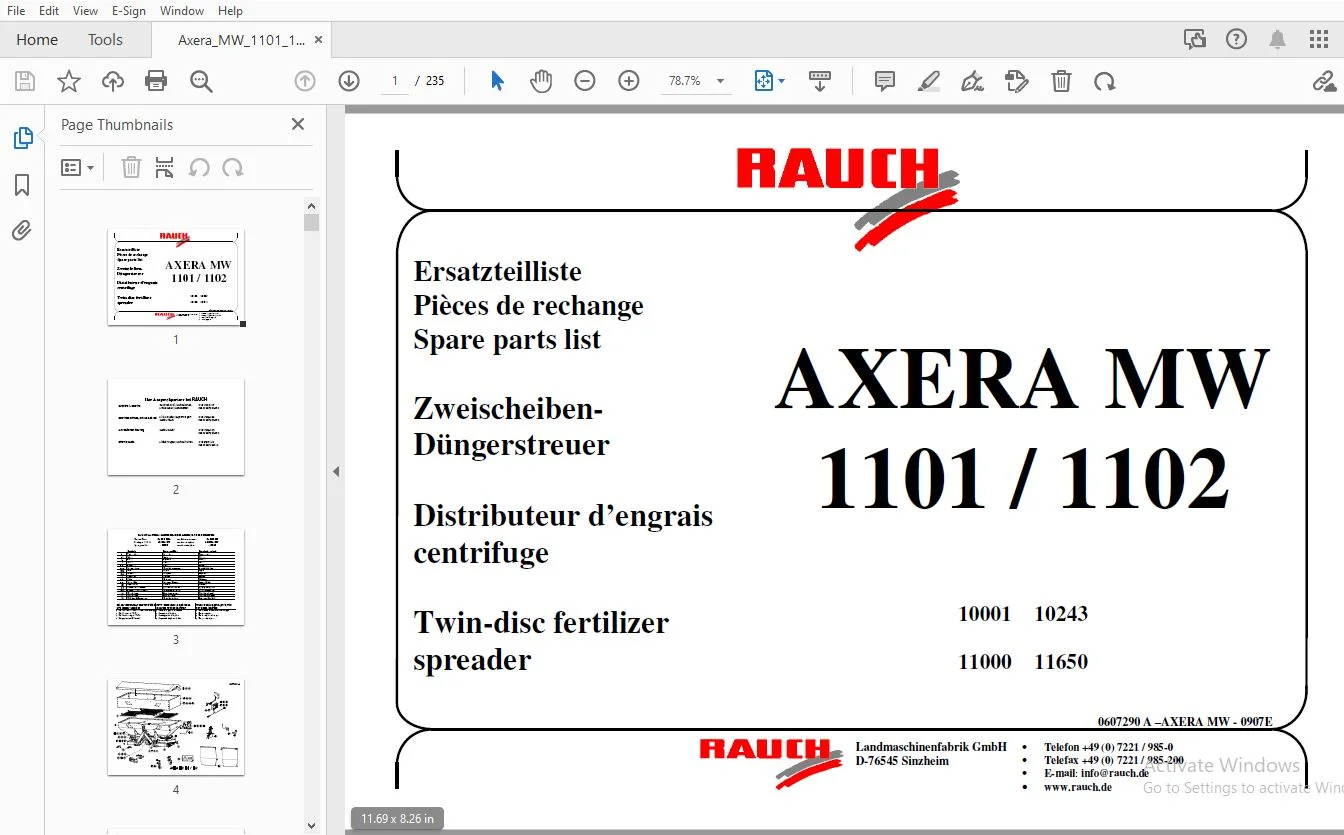View notifications with the bell icon
The image size is (1344, 835).
1277,40
